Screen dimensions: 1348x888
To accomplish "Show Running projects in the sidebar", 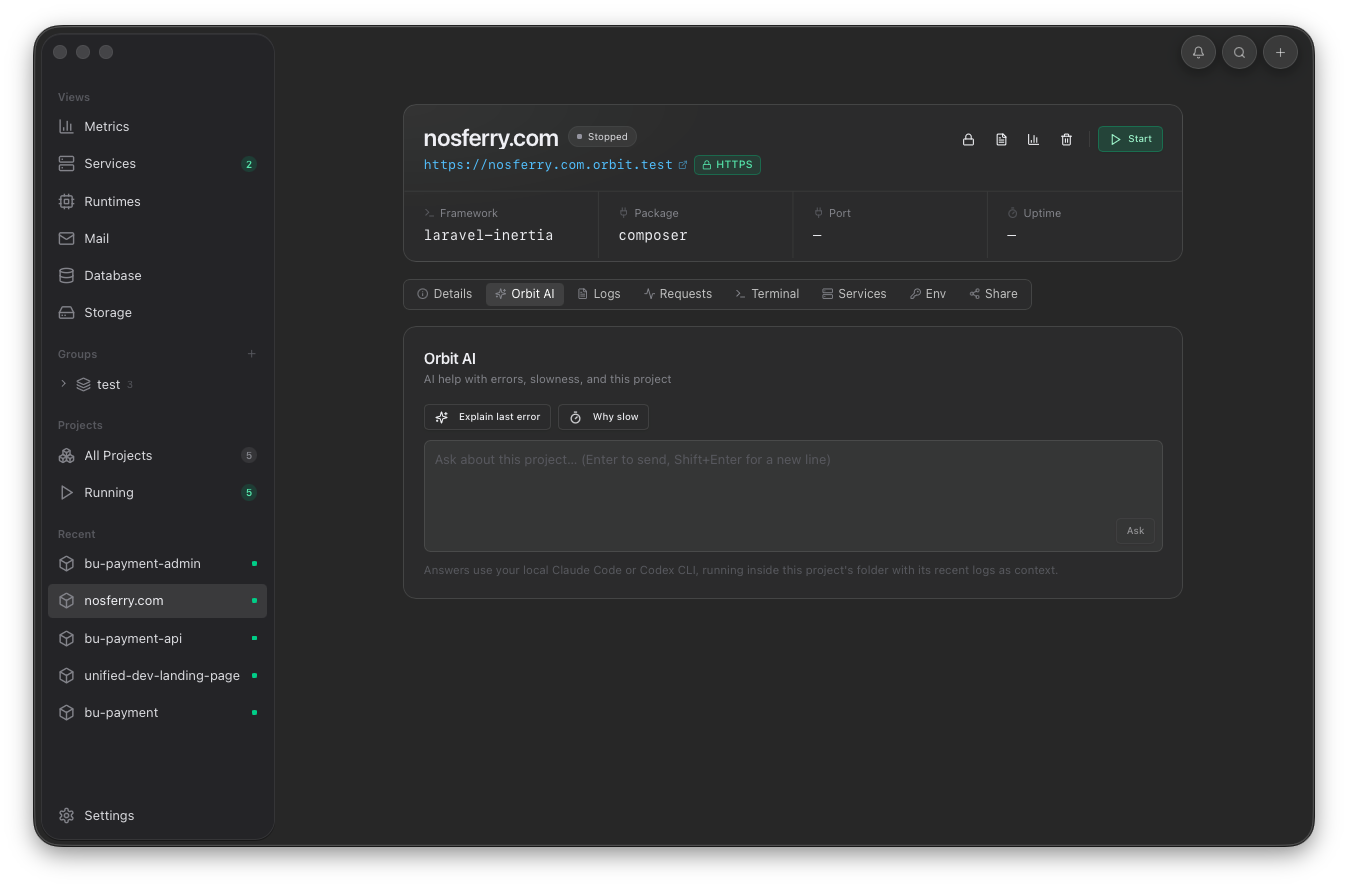I will (157, 492).
